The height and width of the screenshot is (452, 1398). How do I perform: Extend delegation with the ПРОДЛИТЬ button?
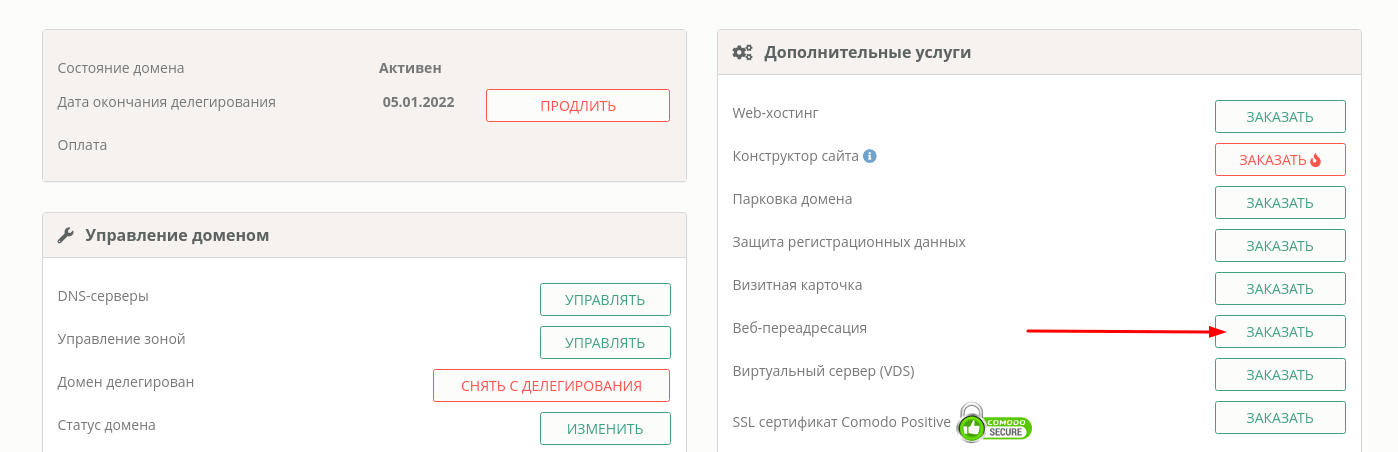[578, 106]
